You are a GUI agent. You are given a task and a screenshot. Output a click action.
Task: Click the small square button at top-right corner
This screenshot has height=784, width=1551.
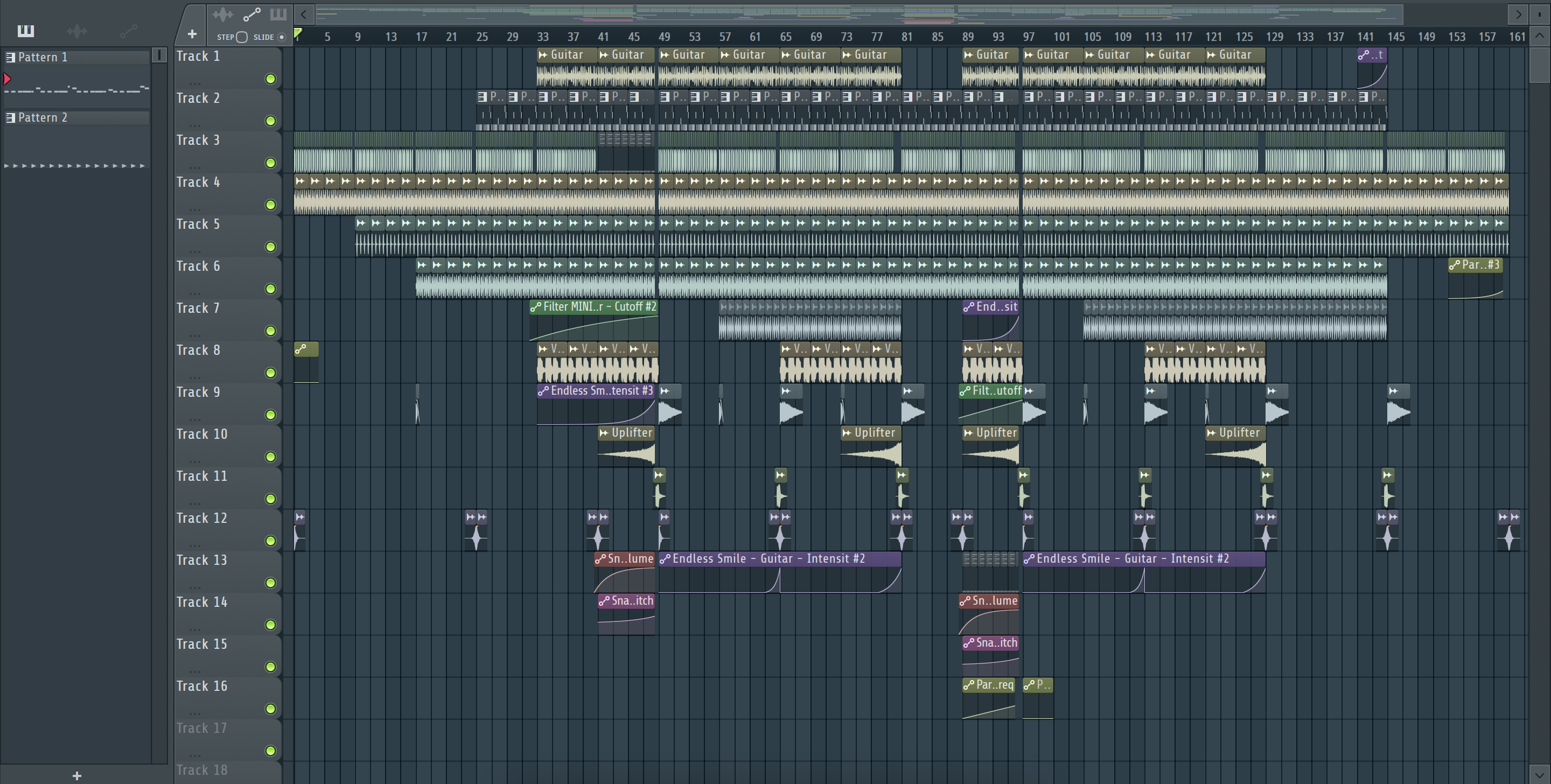(1539, 15)
